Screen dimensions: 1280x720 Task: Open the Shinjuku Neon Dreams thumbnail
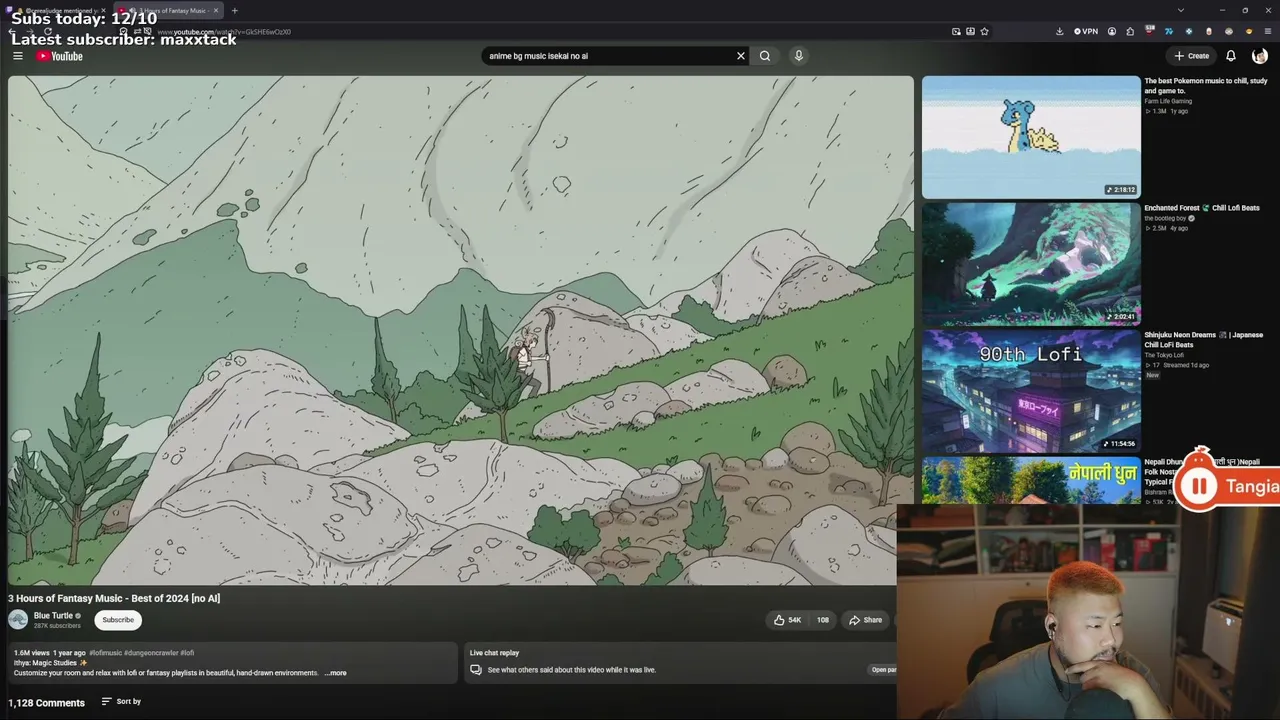[x=1031, y=391]
